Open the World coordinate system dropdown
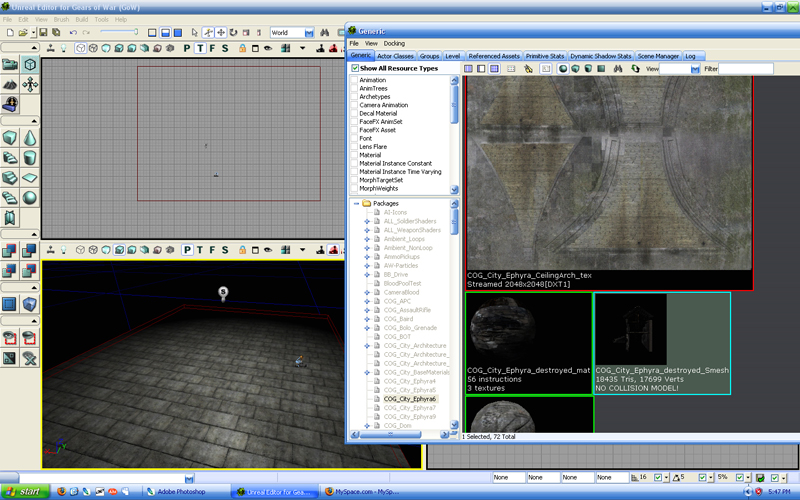This screenshot has height=500, width=800. [x=309, y=33]
